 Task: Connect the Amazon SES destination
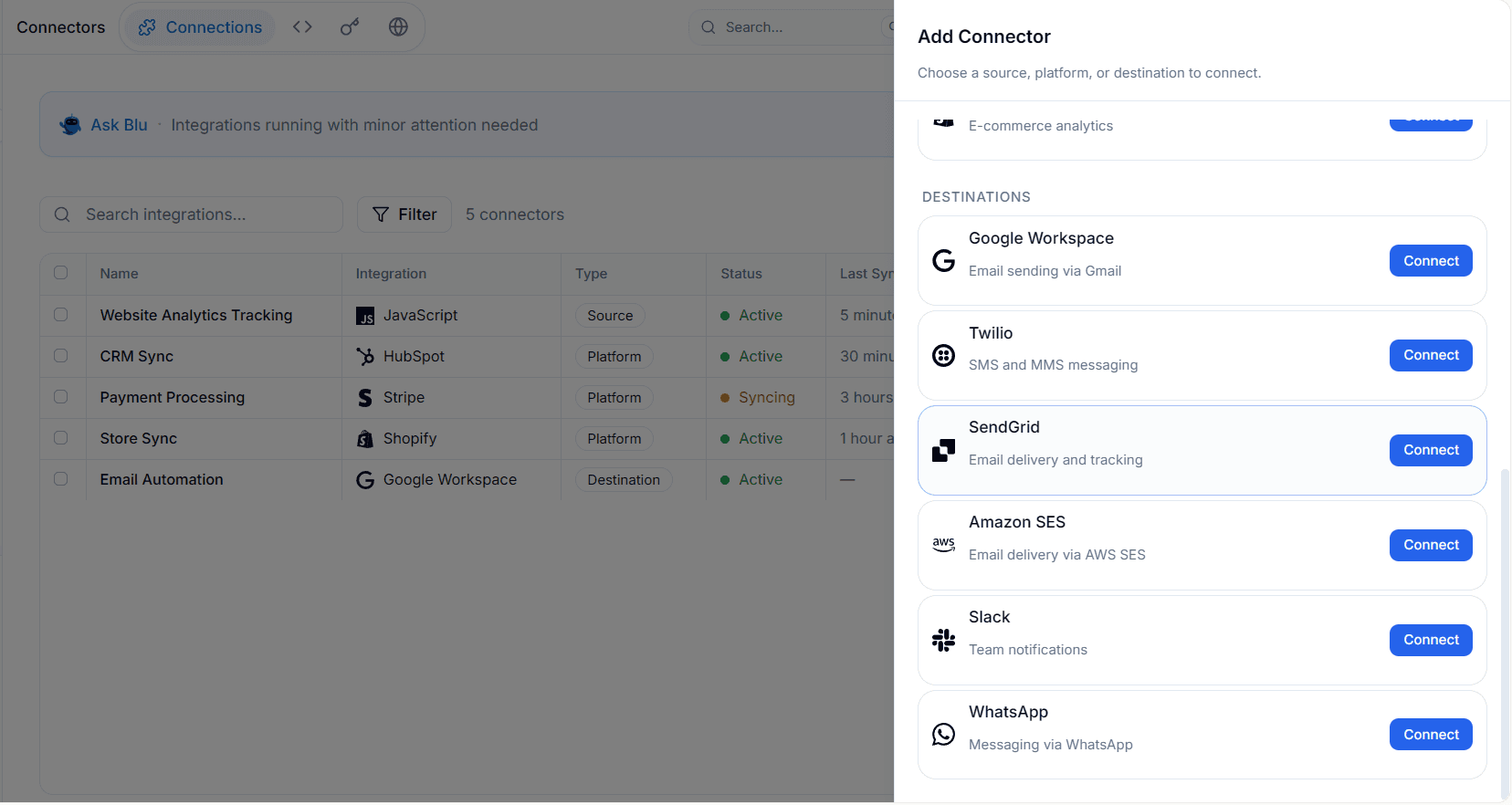point(1431,545)
